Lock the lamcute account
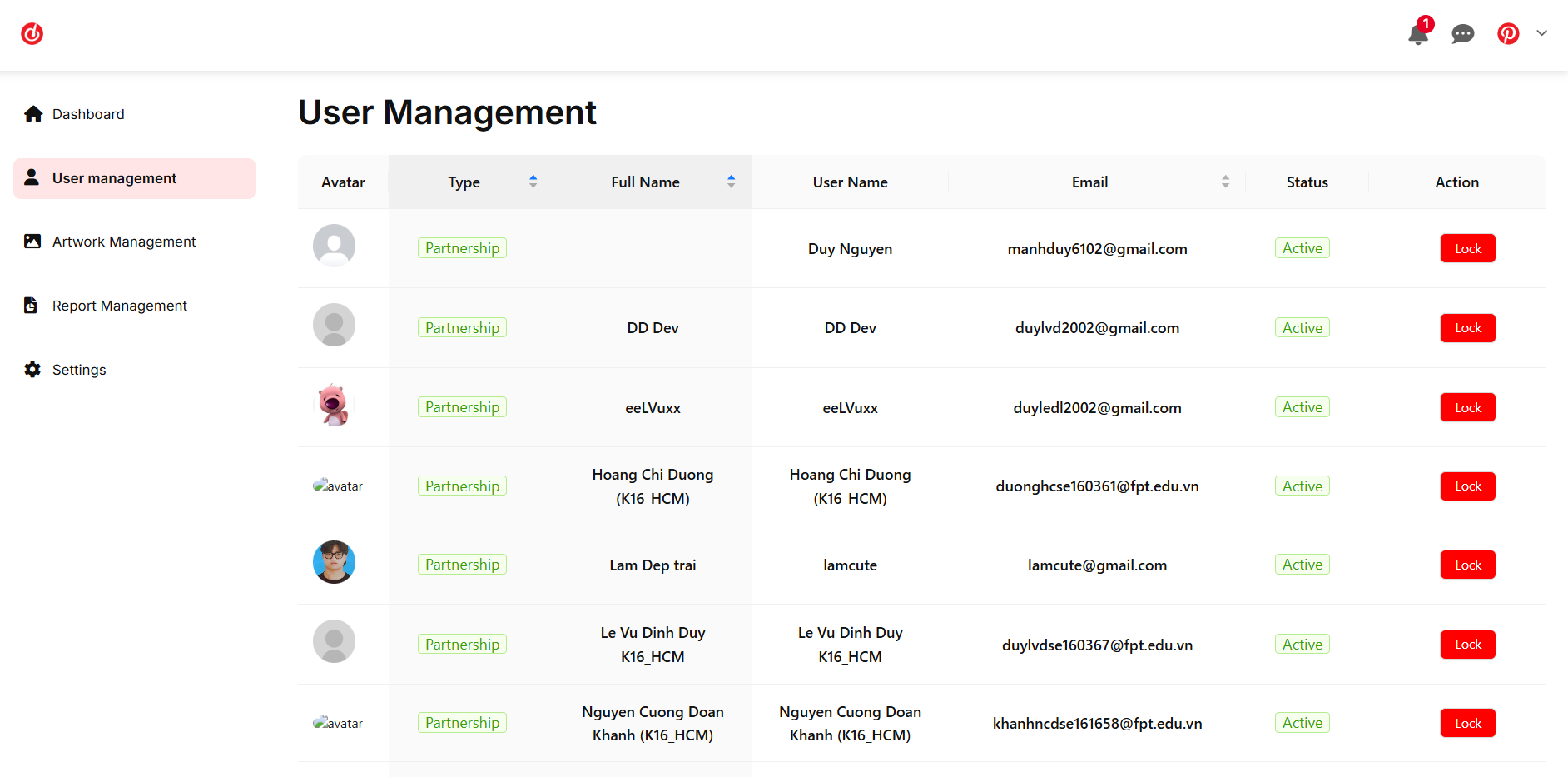The height and width of the screenshot is (777, 1568). click(x=1467, y=565)
